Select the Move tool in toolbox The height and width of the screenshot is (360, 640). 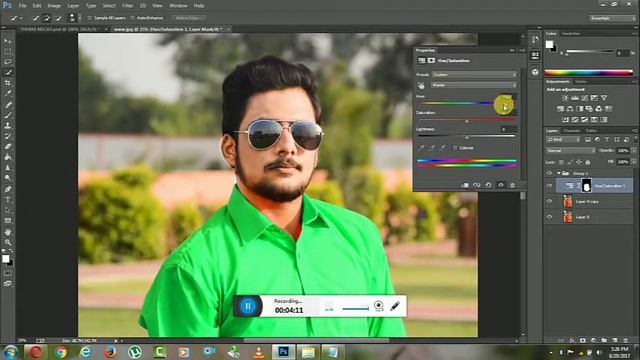[x=8, y=41]
